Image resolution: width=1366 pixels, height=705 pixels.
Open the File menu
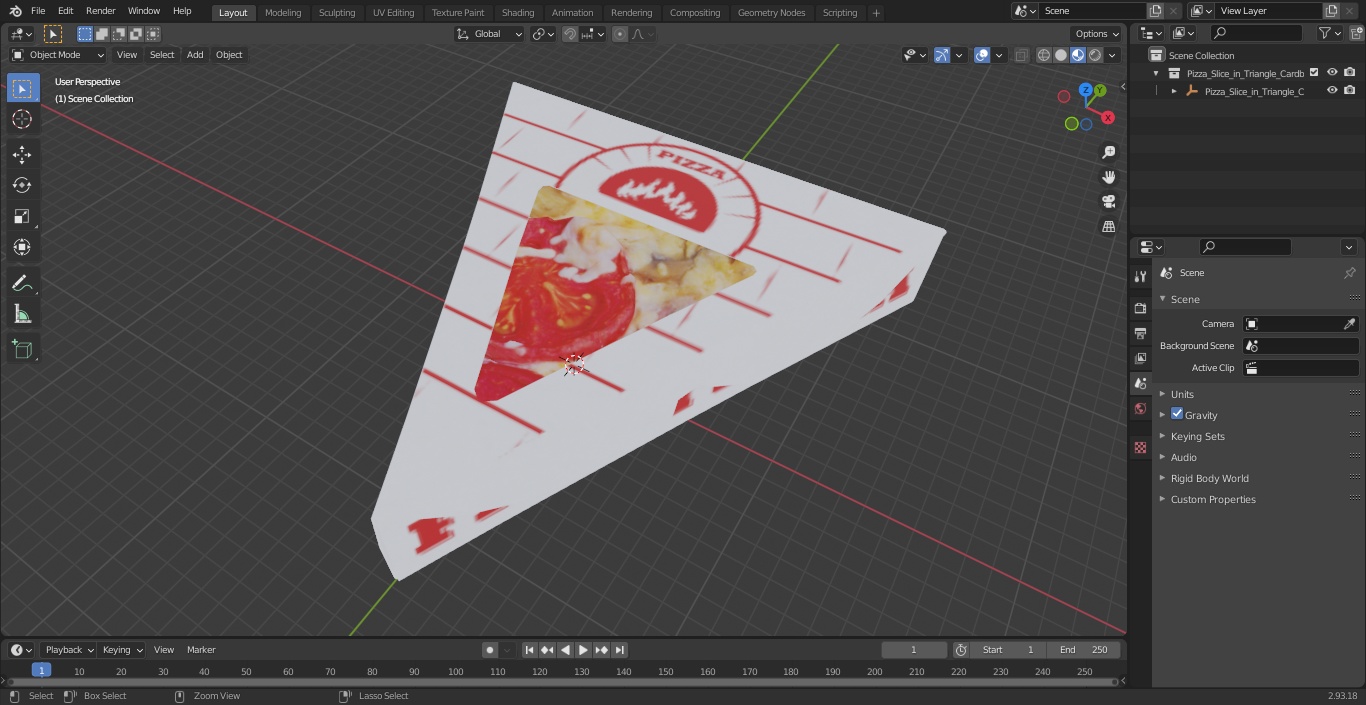38,11
